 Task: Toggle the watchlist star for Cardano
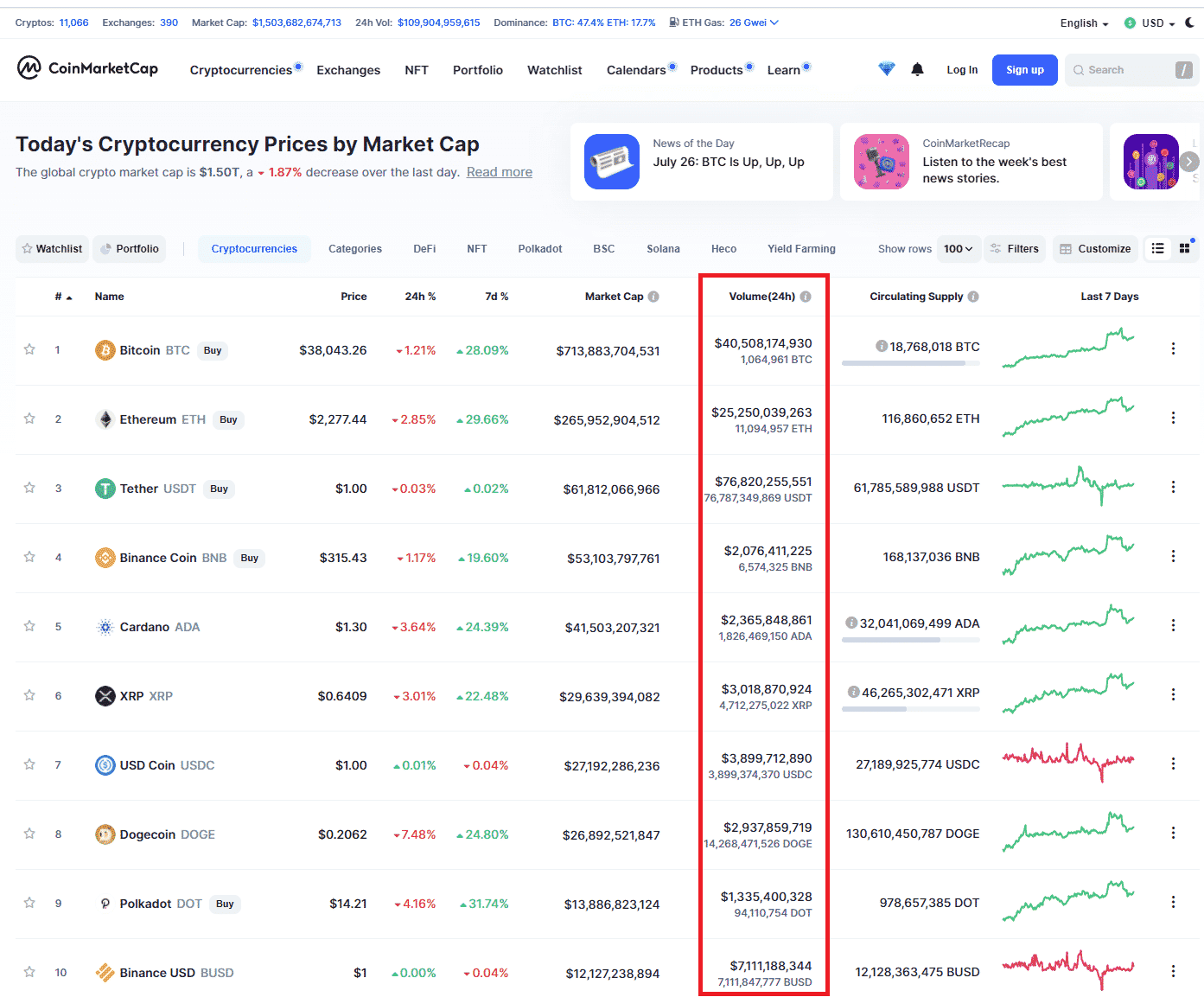click(x=29, y=626)
